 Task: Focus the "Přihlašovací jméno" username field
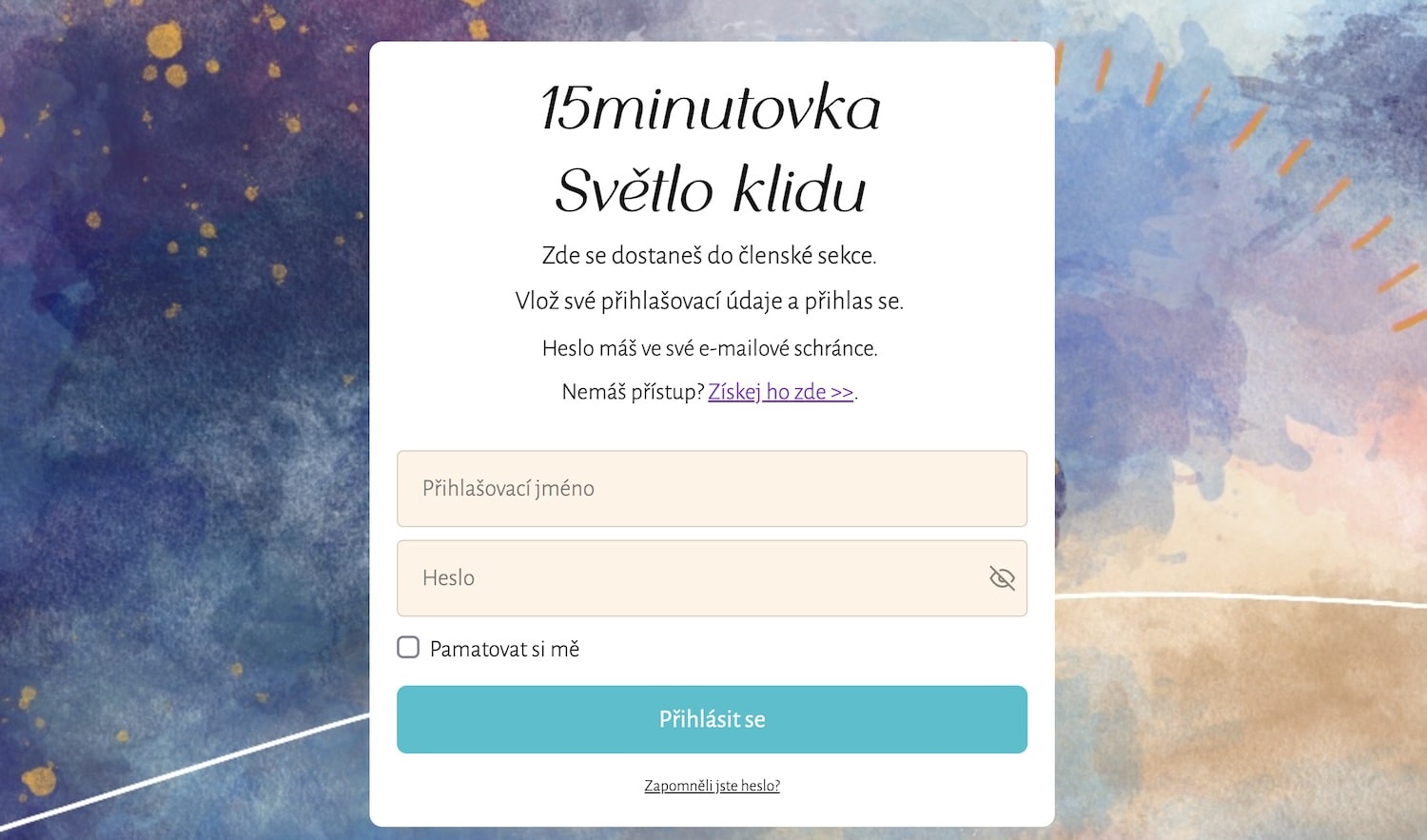pos(712,489)
